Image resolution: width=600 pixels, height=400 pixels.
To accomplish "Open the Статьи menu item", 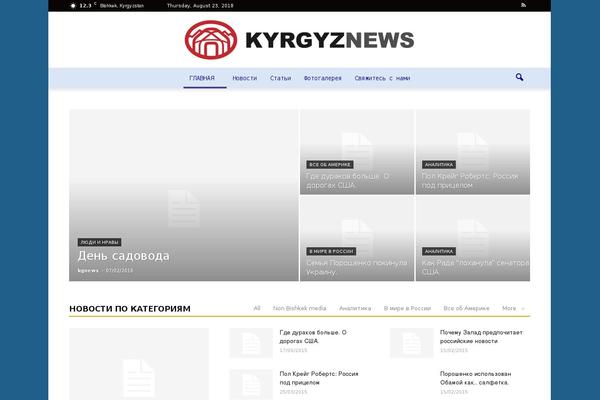I will coord(280,78).
